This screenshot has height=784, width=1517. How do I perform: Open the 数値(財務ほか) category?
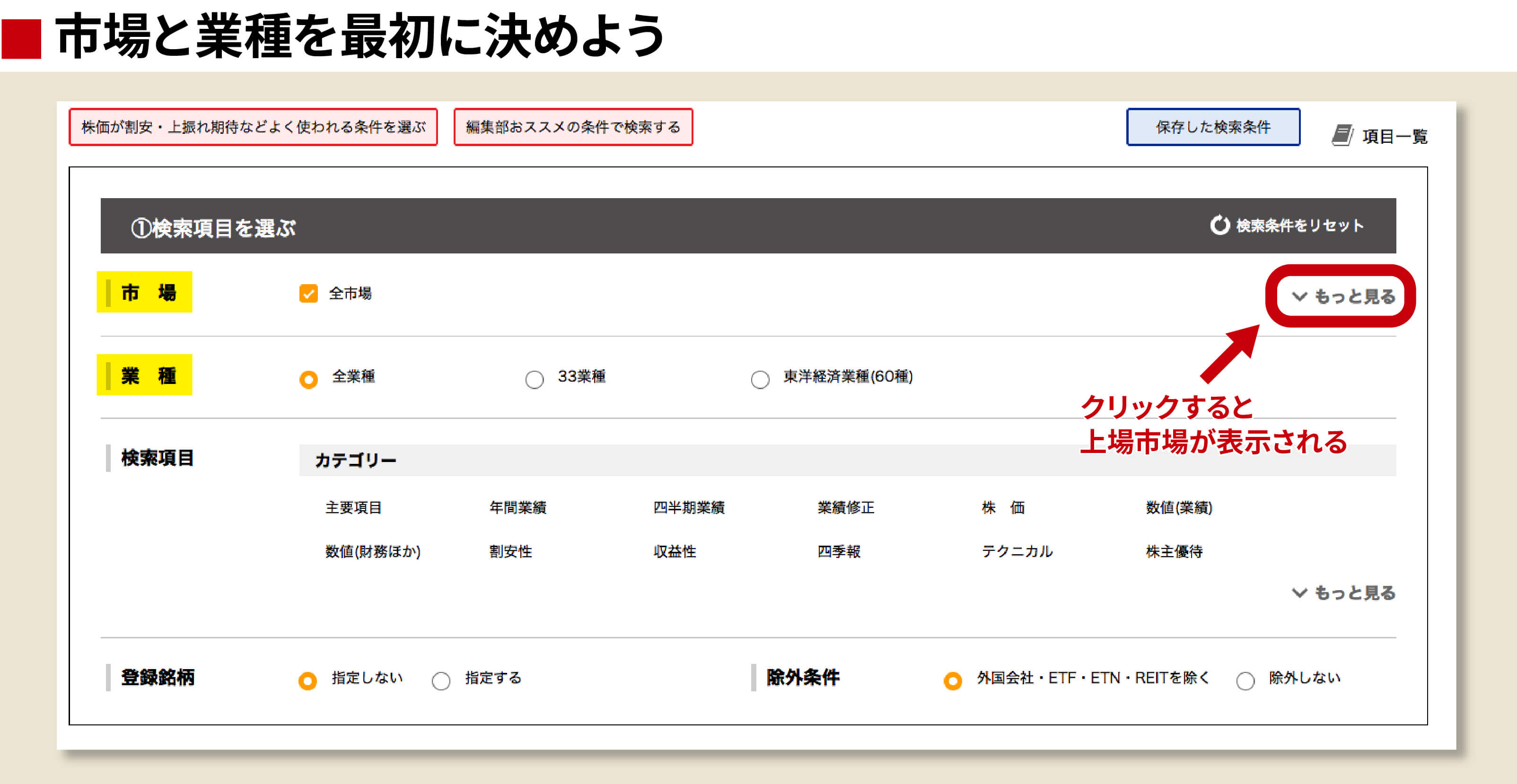[373, 551]
